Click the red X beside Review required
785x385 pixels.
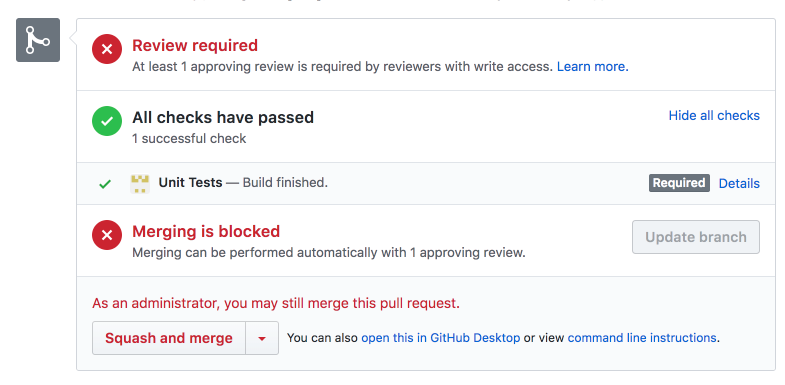(107, 49)
